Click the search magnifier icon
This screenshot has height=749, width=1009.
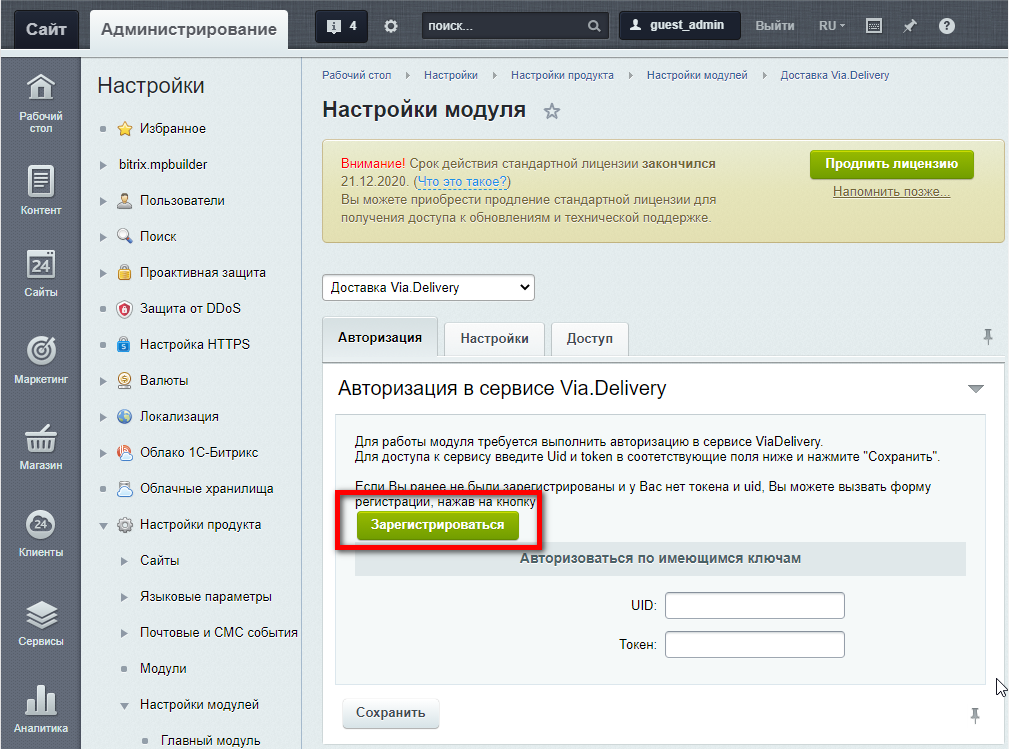[x=594, y=26]
